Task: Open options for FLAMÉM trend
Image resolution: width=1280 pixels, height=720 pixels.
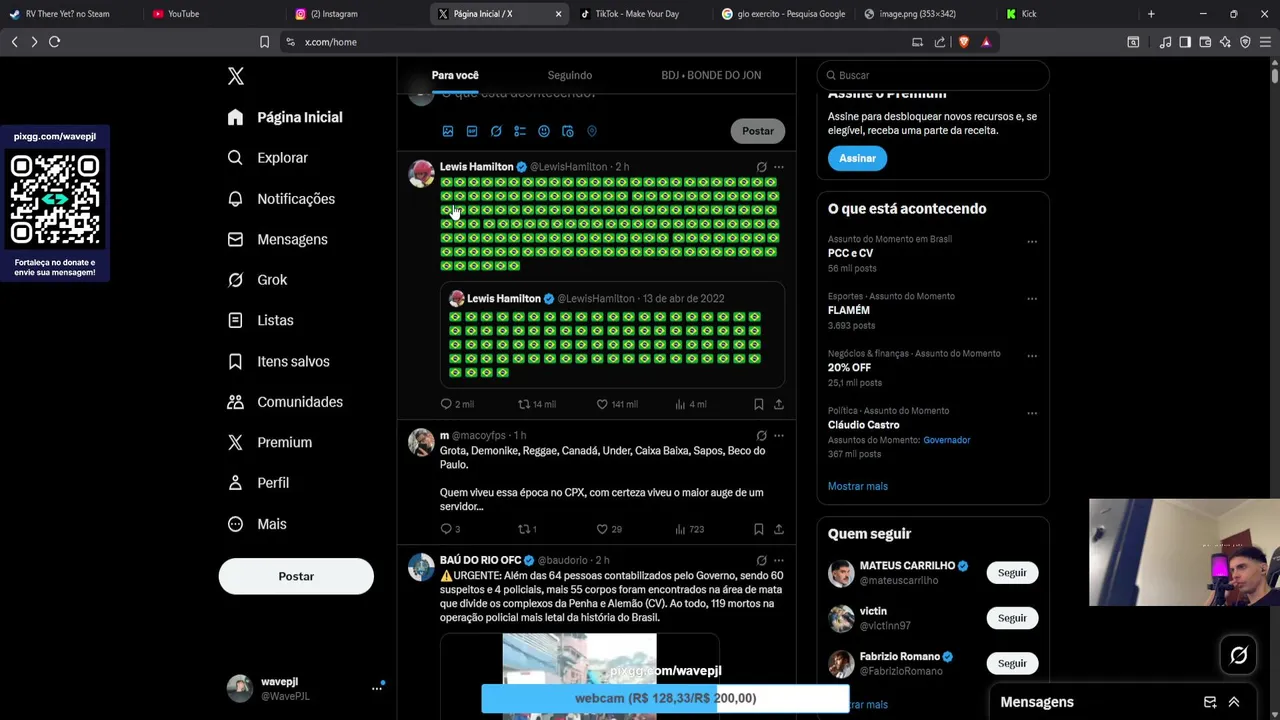Action: [x=1032, y=299]
